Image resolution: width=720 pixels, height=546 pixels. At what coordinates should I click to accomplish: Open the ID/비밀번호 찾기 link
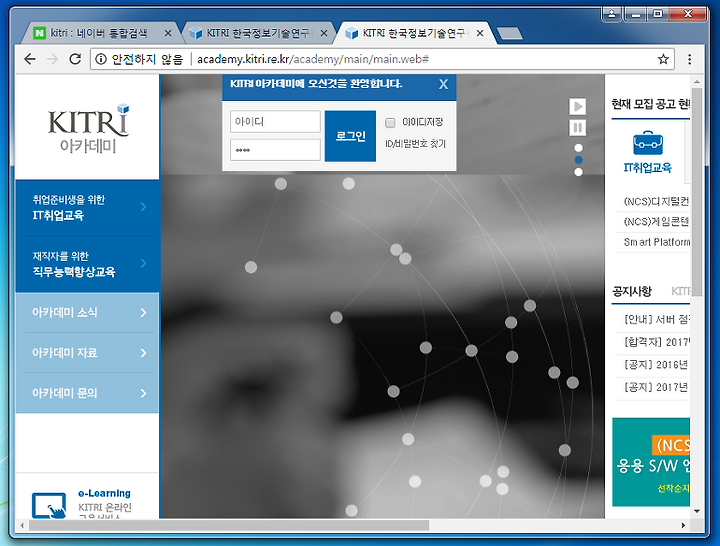pos(415,144)
